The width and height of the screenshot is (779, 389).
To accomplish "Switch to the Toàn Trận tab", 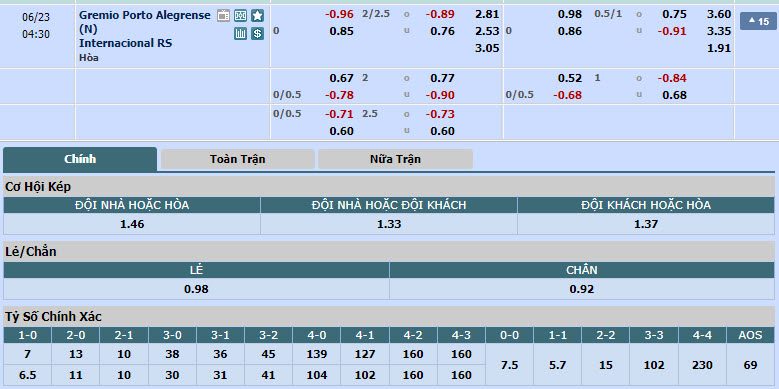I will 237,159.
